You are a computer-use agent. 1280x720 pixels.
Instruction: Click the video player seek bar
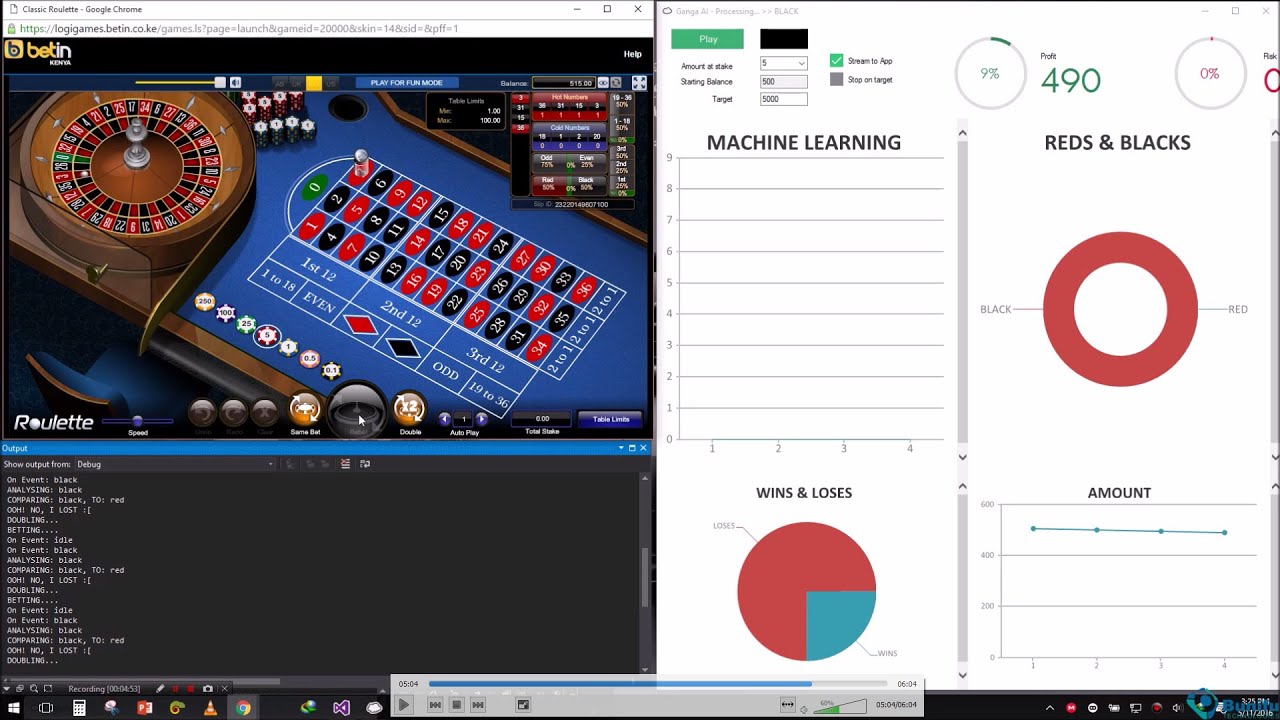tap(657, 684)
